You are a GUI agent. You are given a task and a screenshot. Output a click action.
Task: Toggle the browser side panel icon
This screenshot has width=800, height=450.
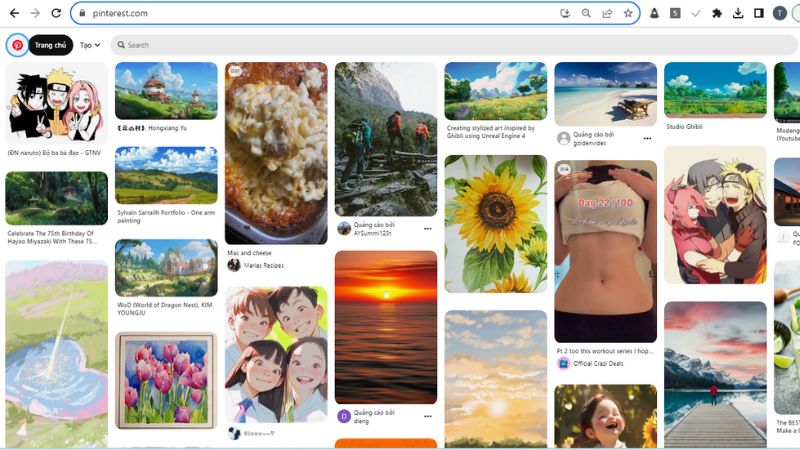click(758, 13)
